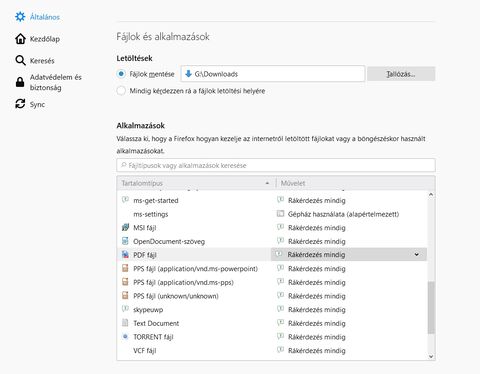Open the Sync tab label
Viewport: 480px width, 374px height.
[37, 104]
